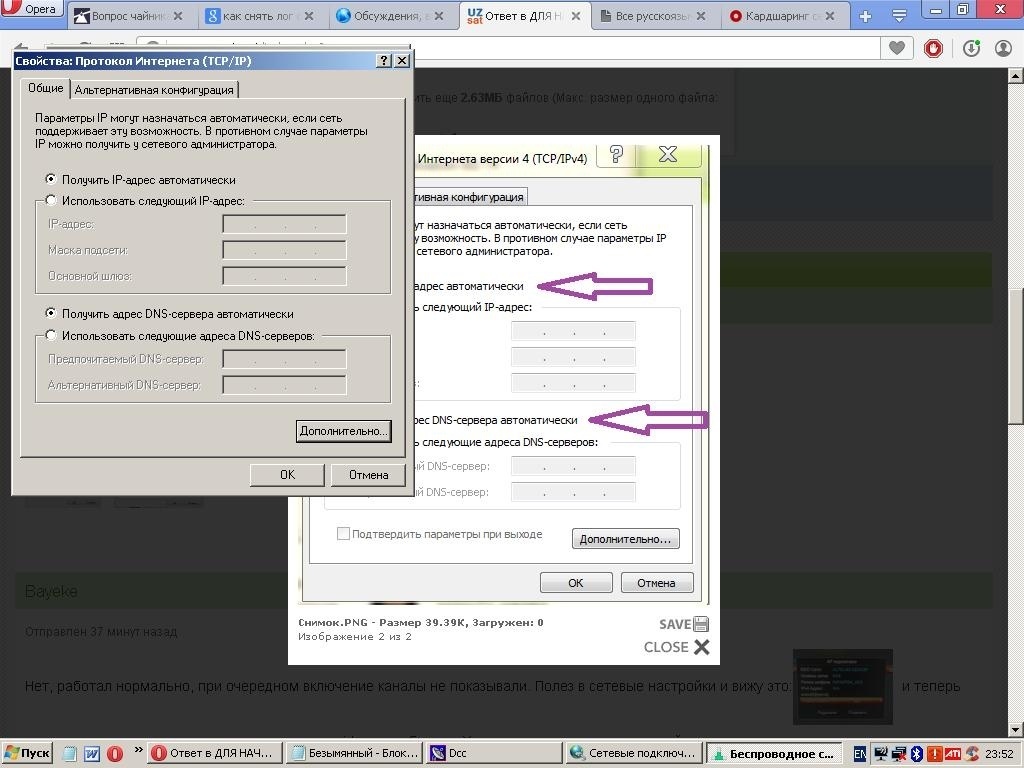The width and height of the screenshot is (1024, 768).
Task: Open 'Беспроводное с...' taskbar button
Action: [x=773, y=754]
